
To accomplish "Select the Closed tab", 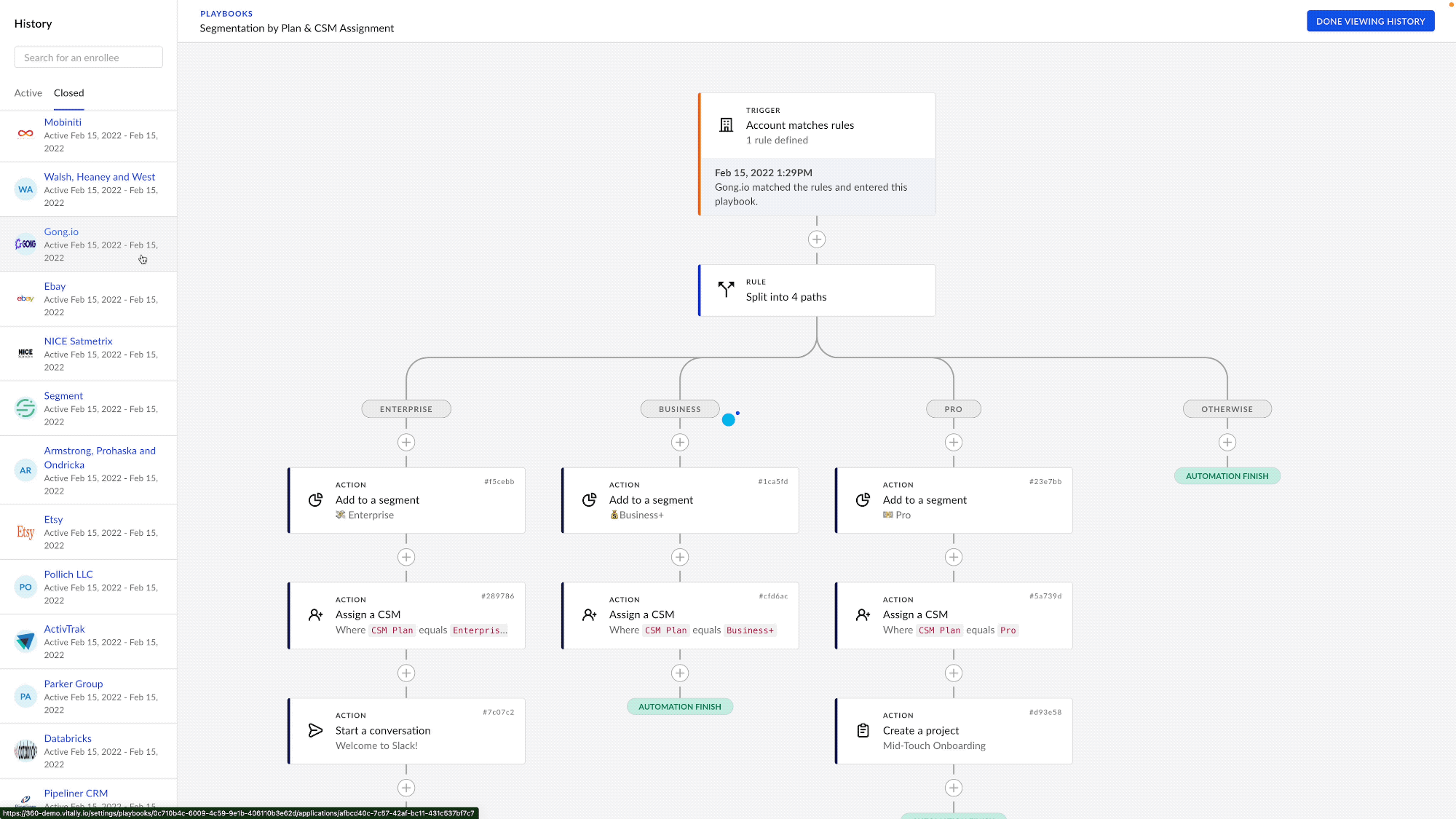I will 69,93.
